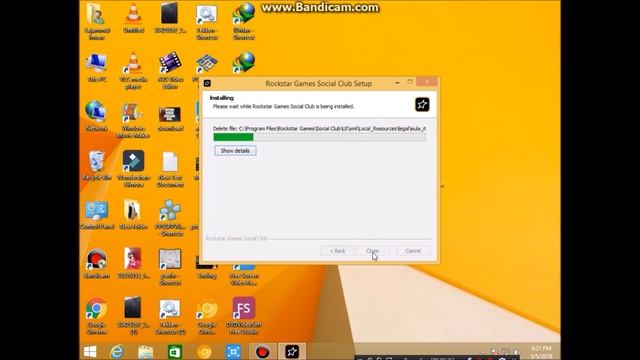Open the Recycle Bin
Image resolution: width=640 pixels, height=360 pixels.
click(97, 165)
